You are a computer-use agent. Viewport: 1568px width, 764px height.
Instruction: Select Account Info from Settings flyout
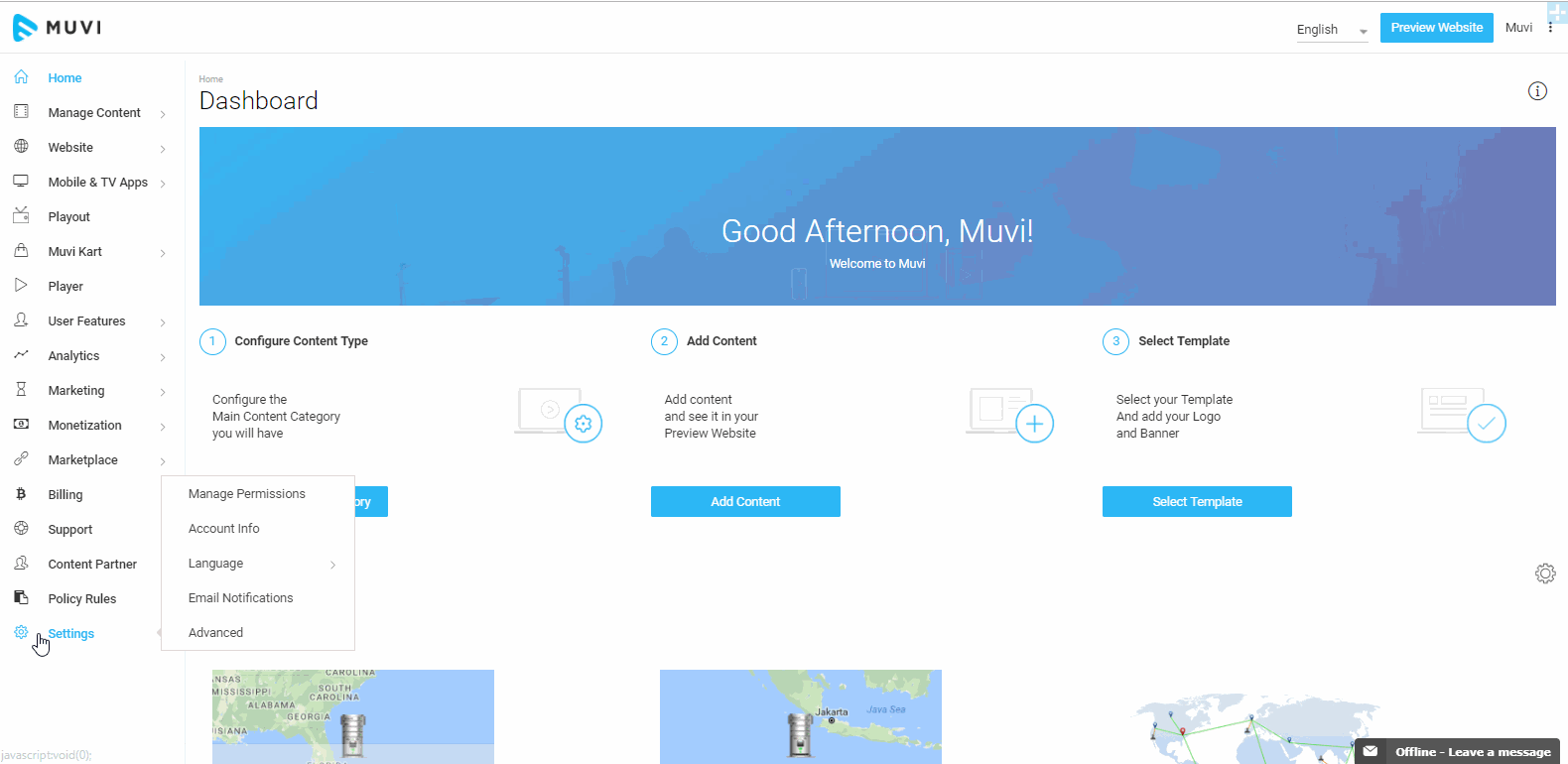[x=224, y=528]
